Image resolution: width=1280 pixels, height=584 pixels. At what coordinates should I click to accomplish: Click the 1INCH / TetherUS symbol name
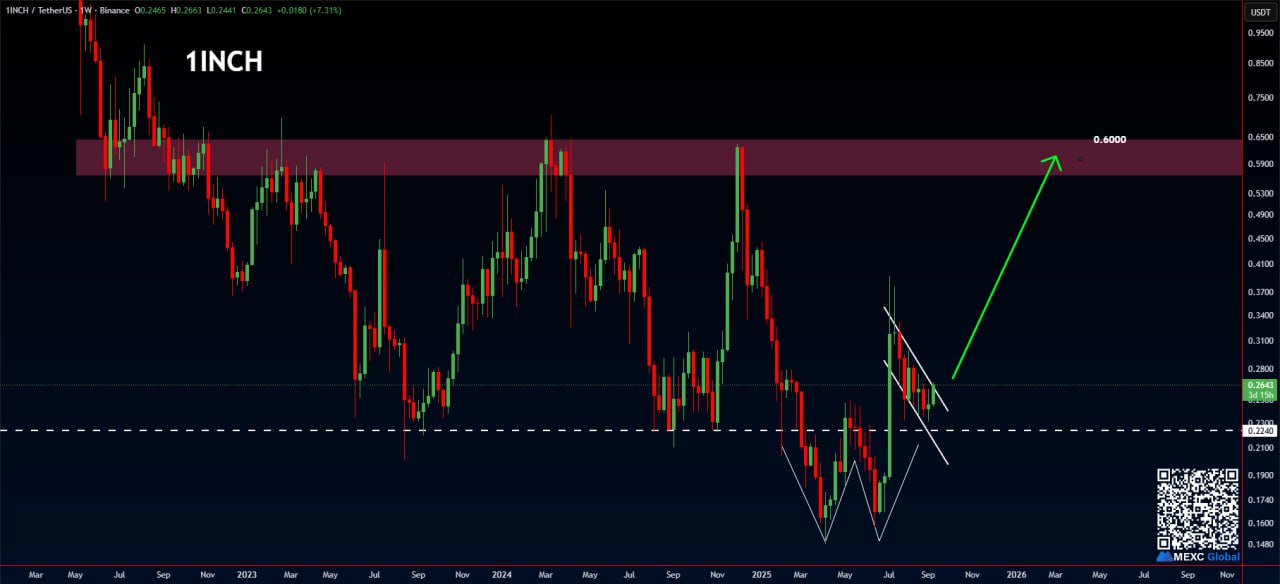click(37, 11)
